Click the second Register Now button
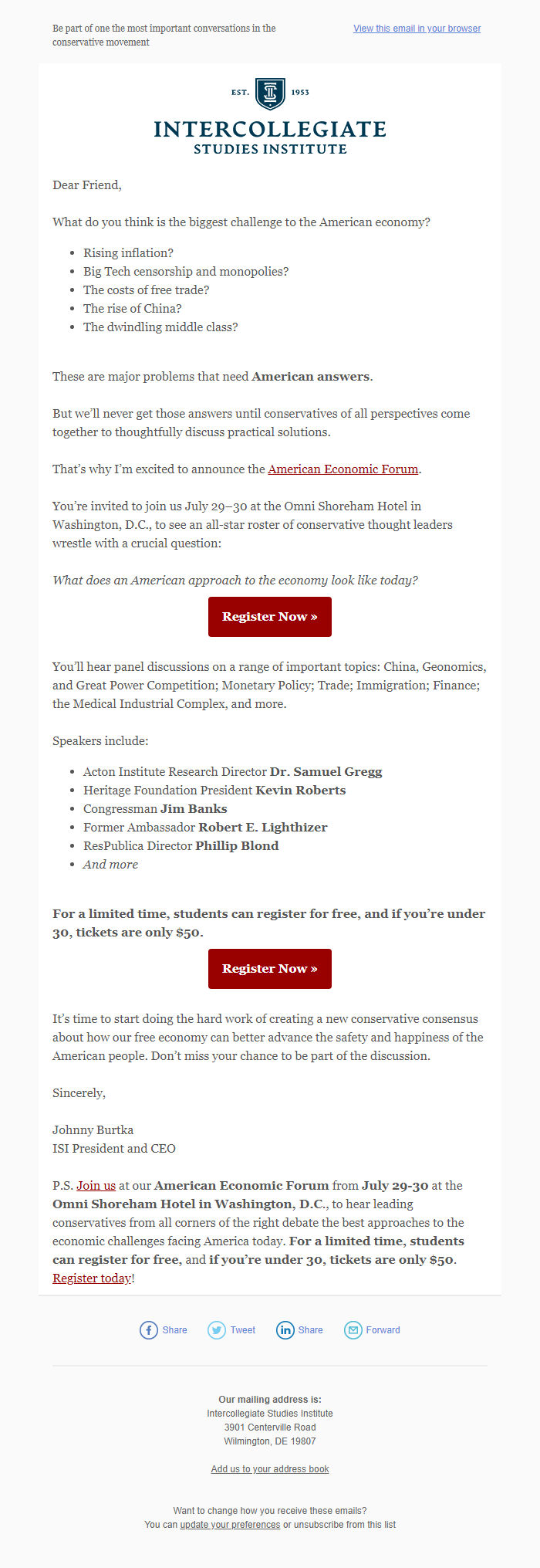The height and width of the screenshot is (1568, 540). 269,968
